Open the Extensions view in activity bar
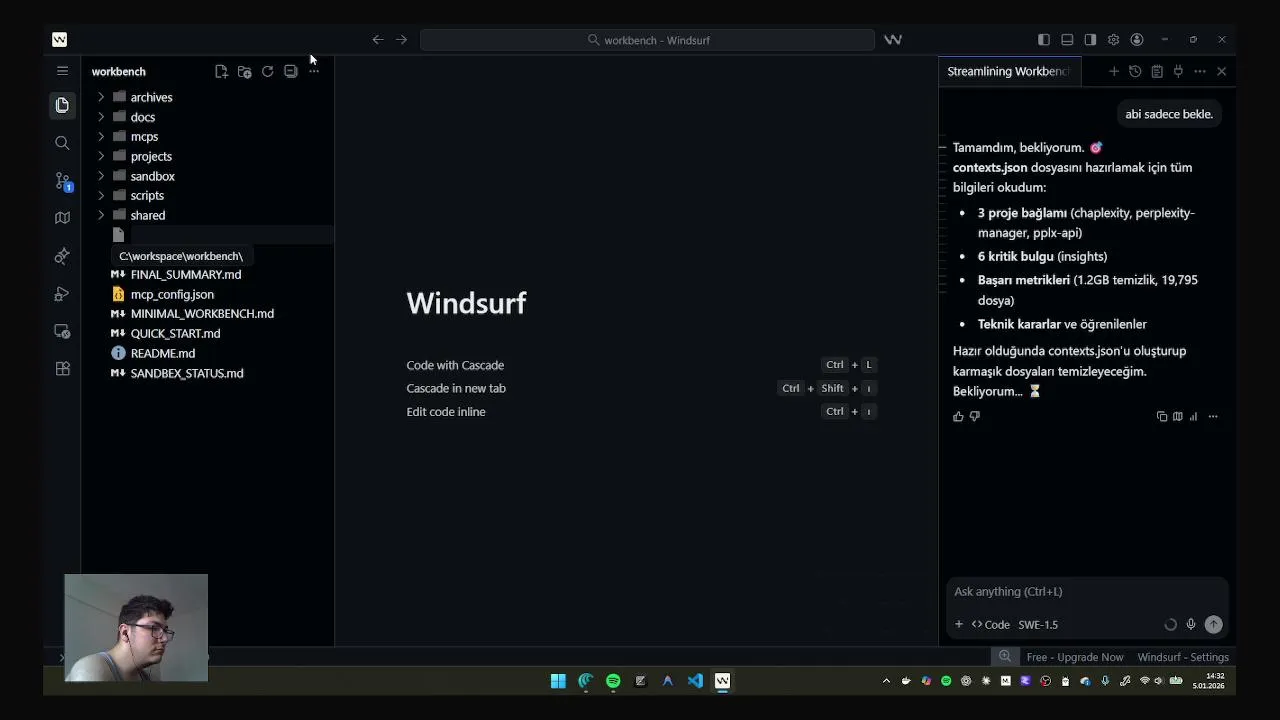The height and width of the screenshot is (720, 1280). pos(62,369)
